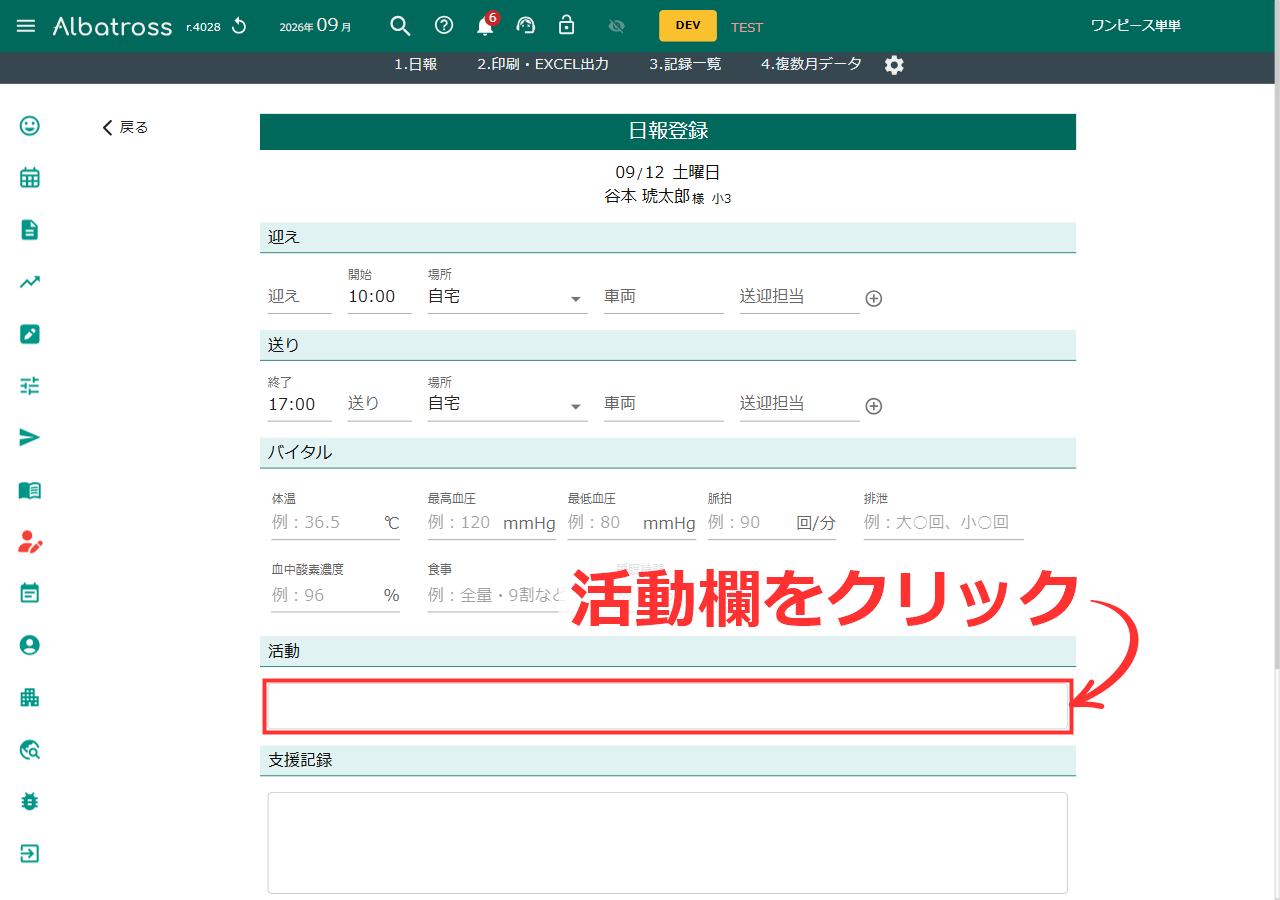The width and height of the screenshot is (1280, 900).
Task: Click the yellow DEV button
Action: pos(688,26)
